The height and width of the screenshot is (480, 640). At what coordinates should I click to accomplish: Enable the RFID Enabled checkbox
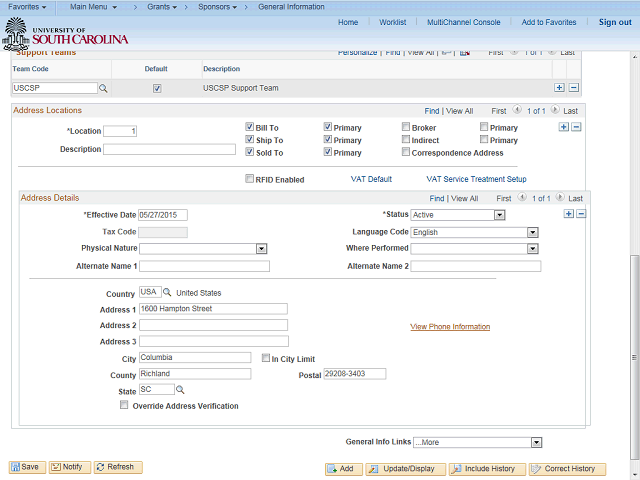point(249,180)
